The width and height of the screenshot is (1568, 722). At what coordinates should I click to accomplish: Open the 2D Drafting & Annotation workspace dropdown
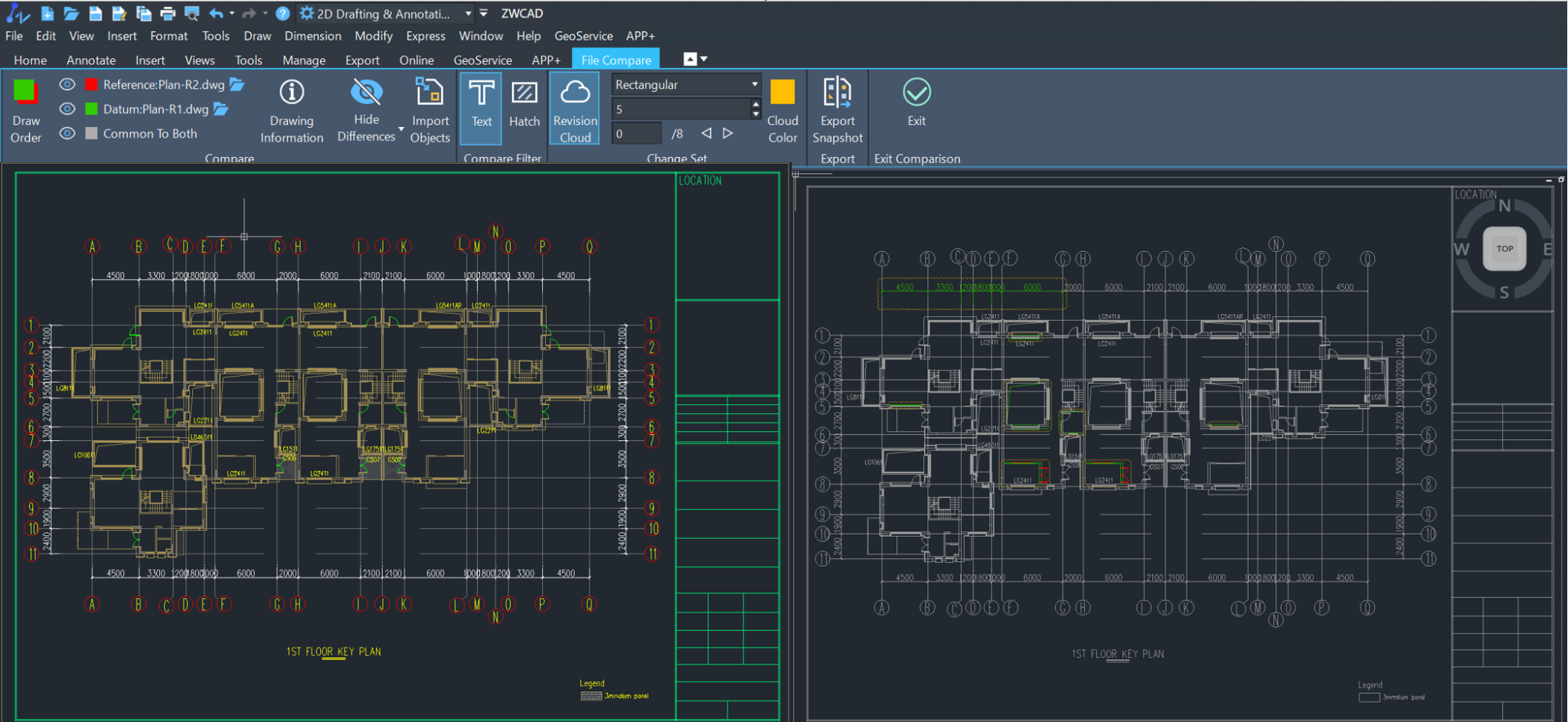click(x=469, y=13)
